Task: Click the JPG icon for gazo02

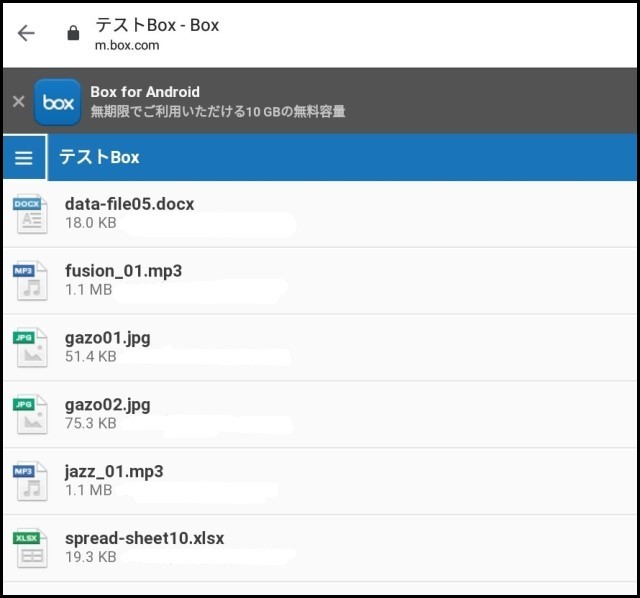Action: point(30,414)
